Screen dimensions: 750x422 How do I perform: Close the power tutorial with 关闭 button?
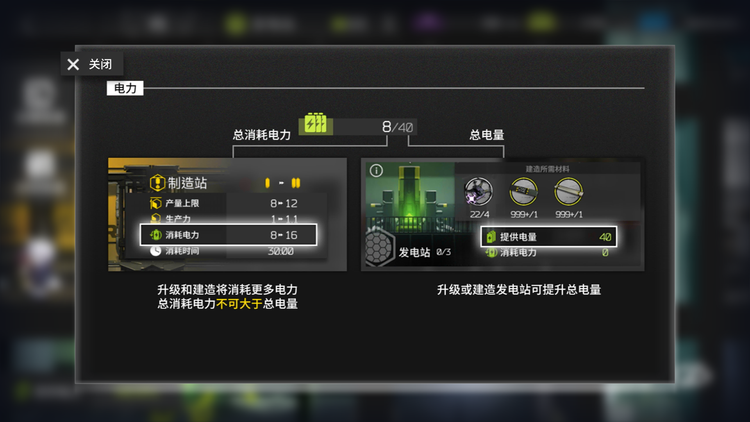[x=91, y=64]
